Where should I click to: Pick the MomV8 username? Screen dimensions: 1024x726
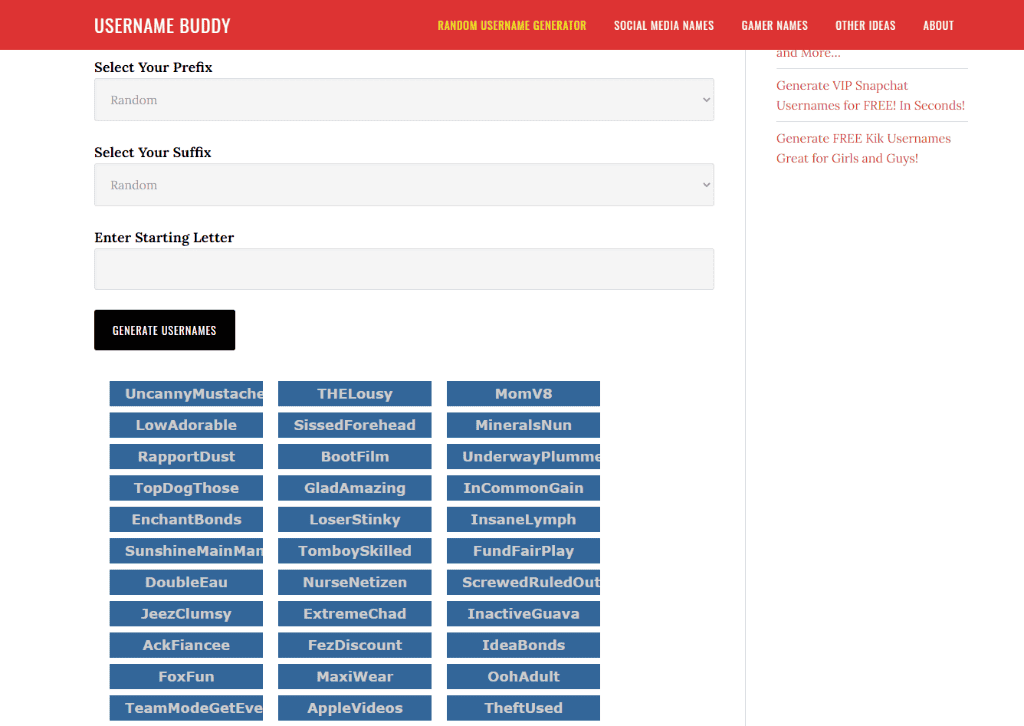tap(523, 394)
